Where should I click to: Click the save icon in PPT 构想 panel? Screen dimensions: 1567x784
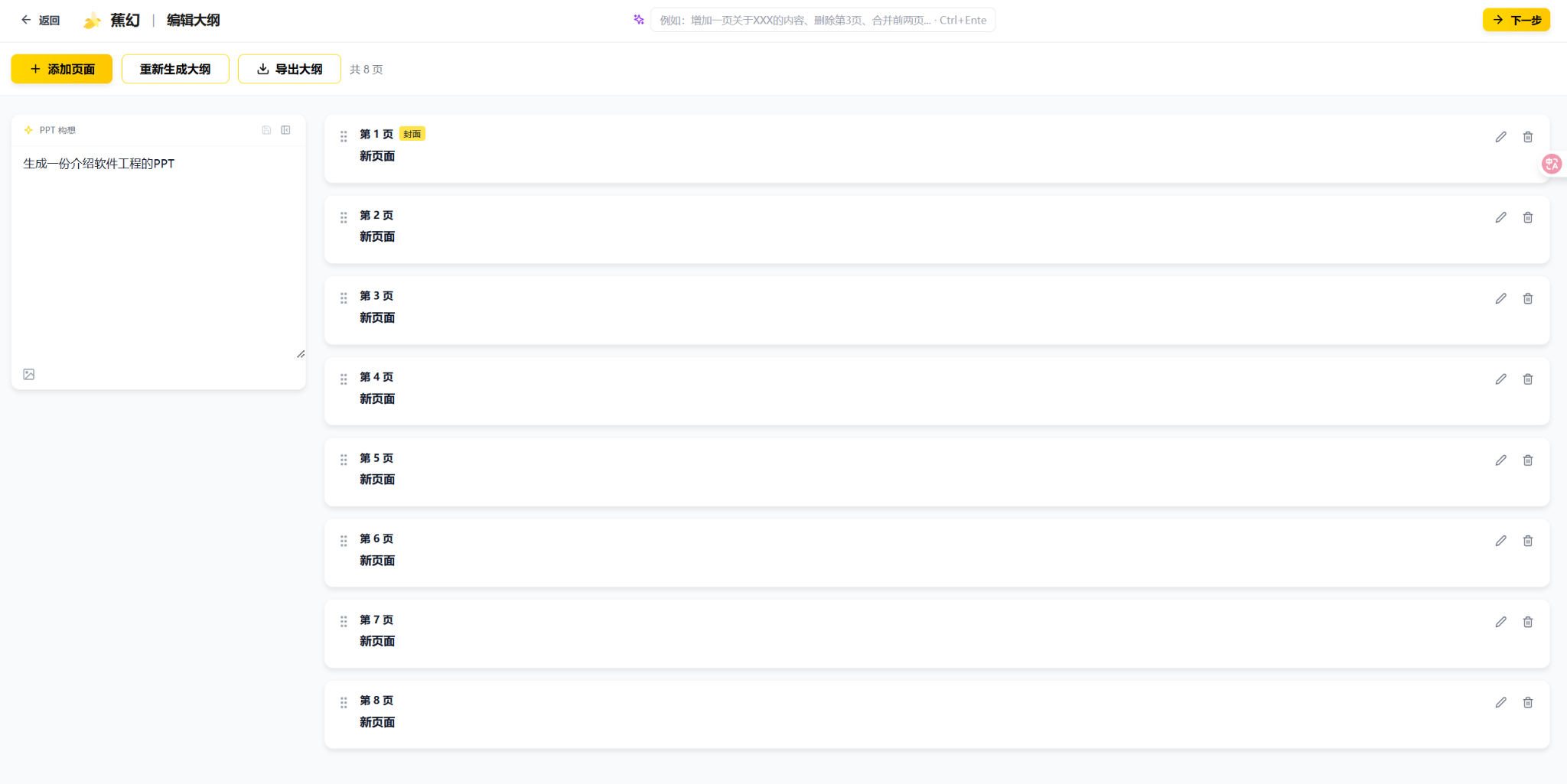click(x=266, y=130)
